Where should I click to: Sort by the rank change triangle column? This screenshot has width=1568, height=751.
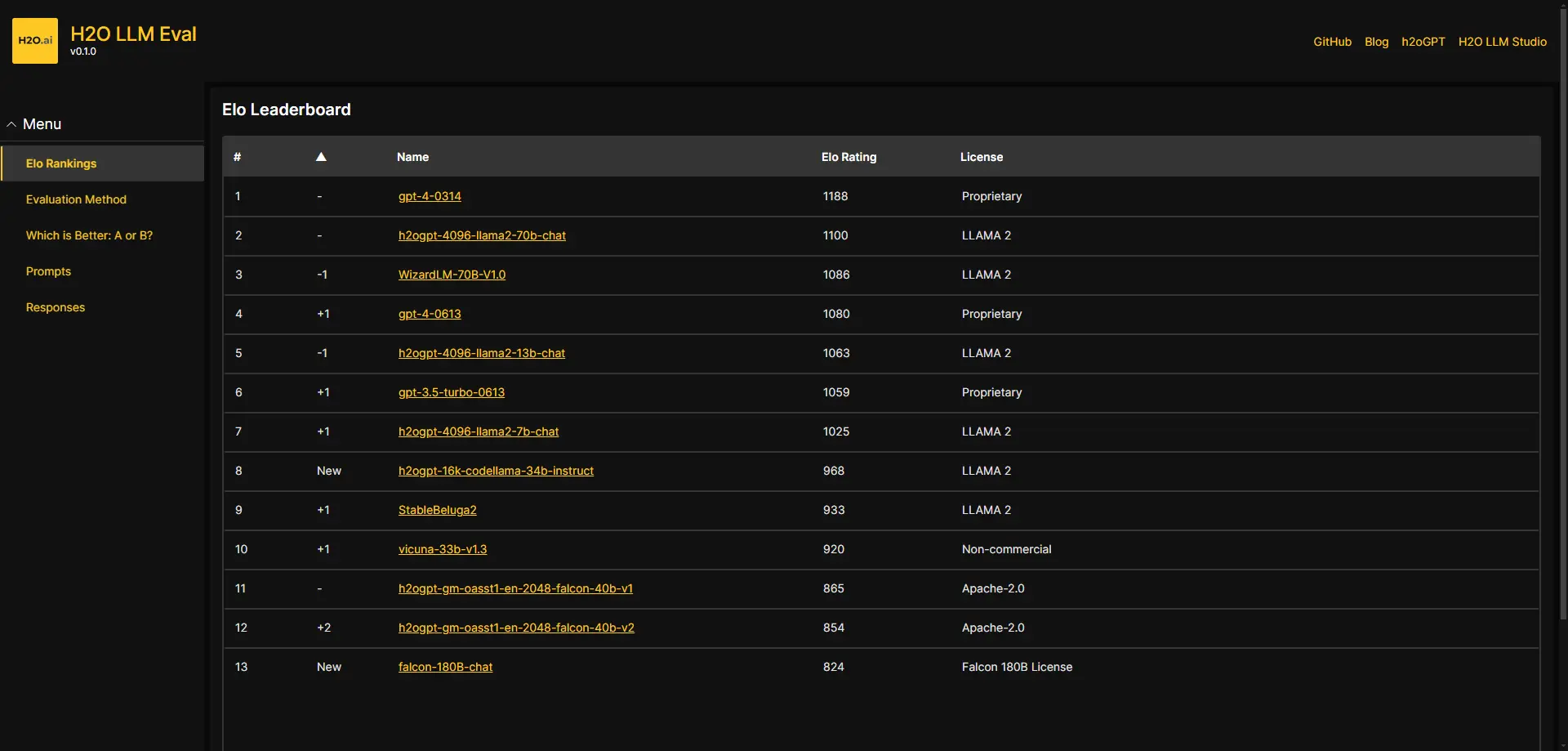(321, 157)
